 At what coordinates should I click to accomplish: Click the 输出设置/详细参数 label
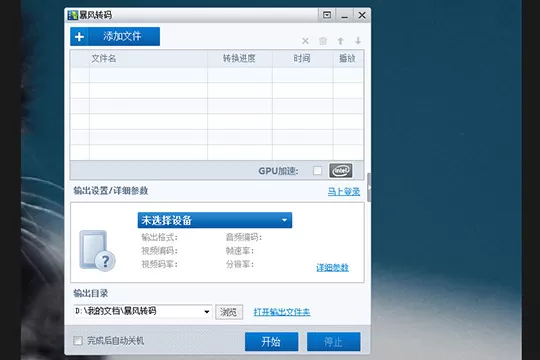pyautogui.click(x=111, y=191)
